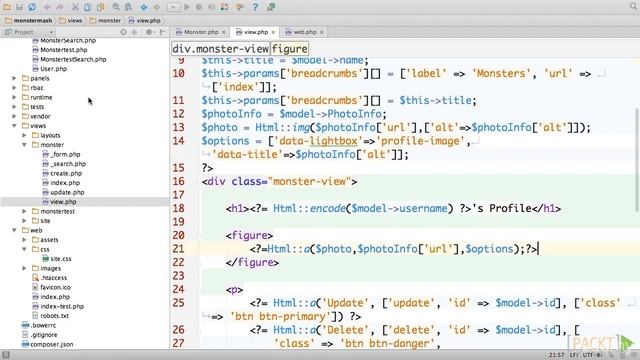Click the Run play icon

point(187,7)
